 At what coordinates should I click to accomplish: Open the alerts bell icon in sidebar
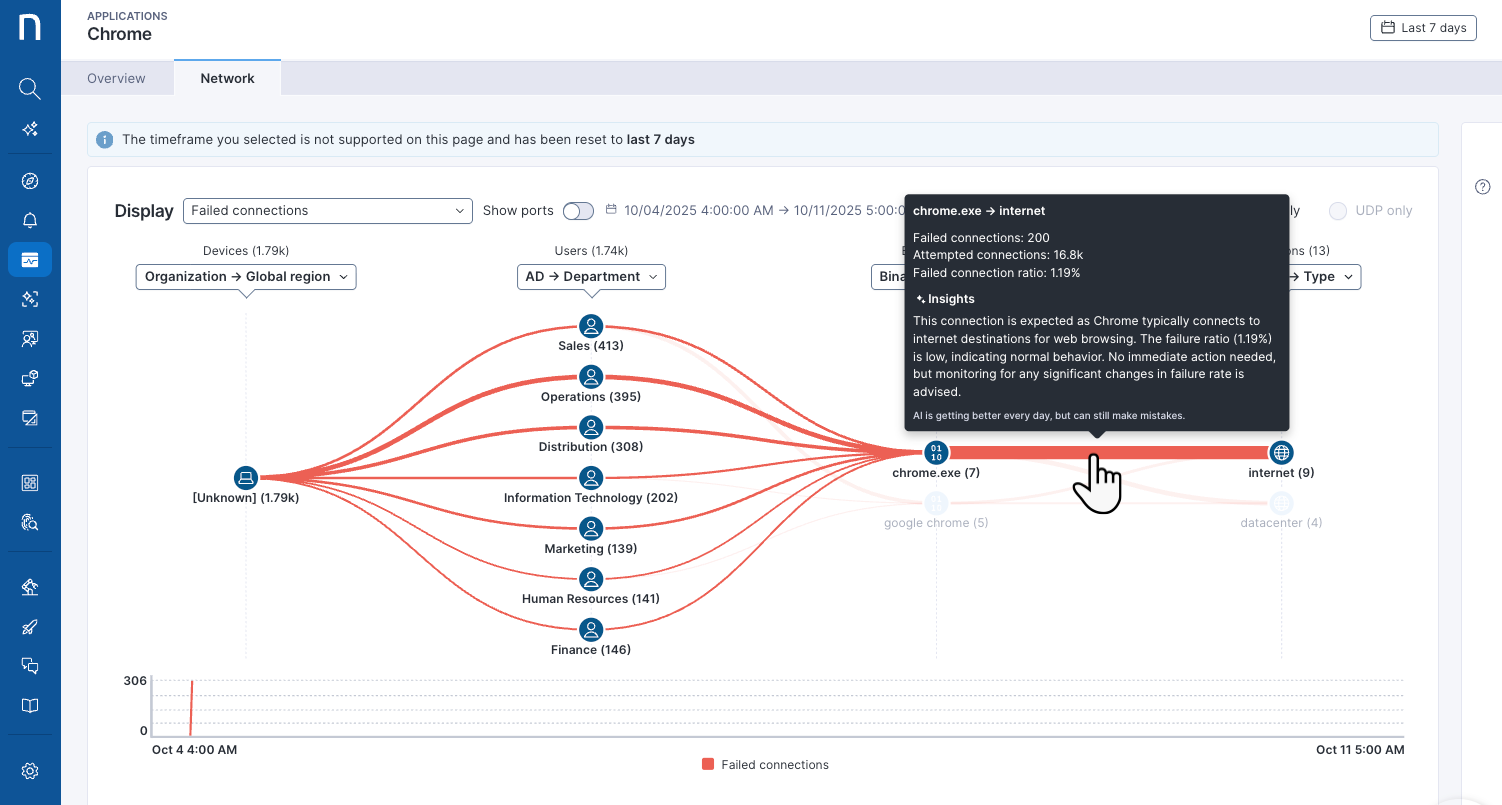(30, 221)
